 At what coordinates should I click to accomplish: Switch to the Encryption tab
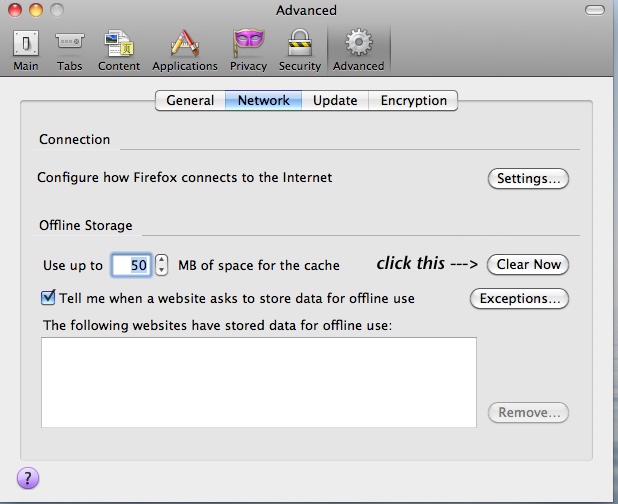(x=413, y=100)
